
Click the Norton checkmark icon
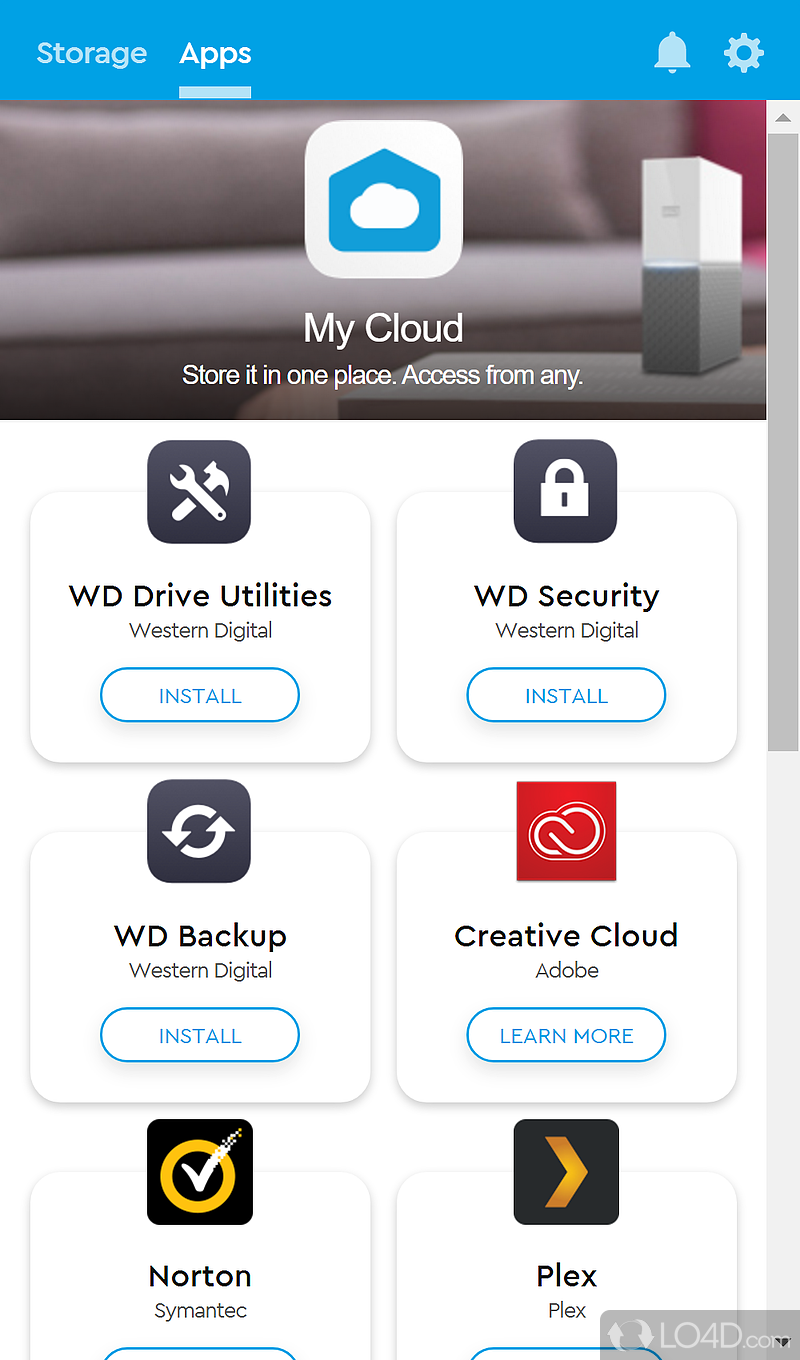pyautogui.click(x=199, y=1172)
